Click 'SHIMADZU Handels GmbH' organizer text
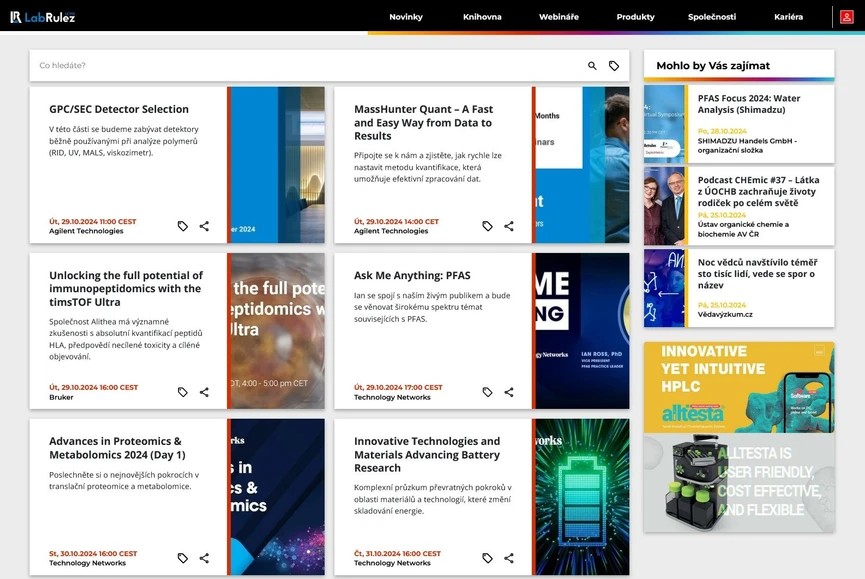The height and width of the screenshot is (579, 865). coord(747,146)
